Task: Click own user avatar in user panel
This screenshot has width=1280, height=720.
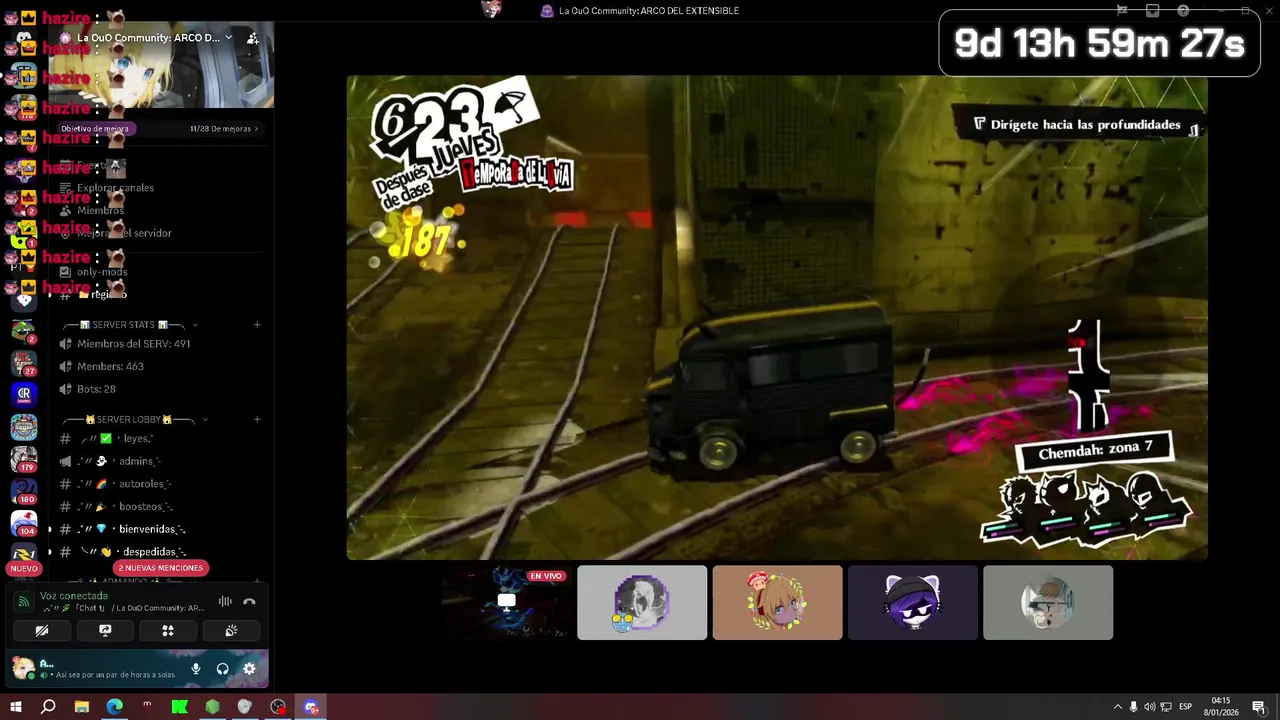Action: 22,668
